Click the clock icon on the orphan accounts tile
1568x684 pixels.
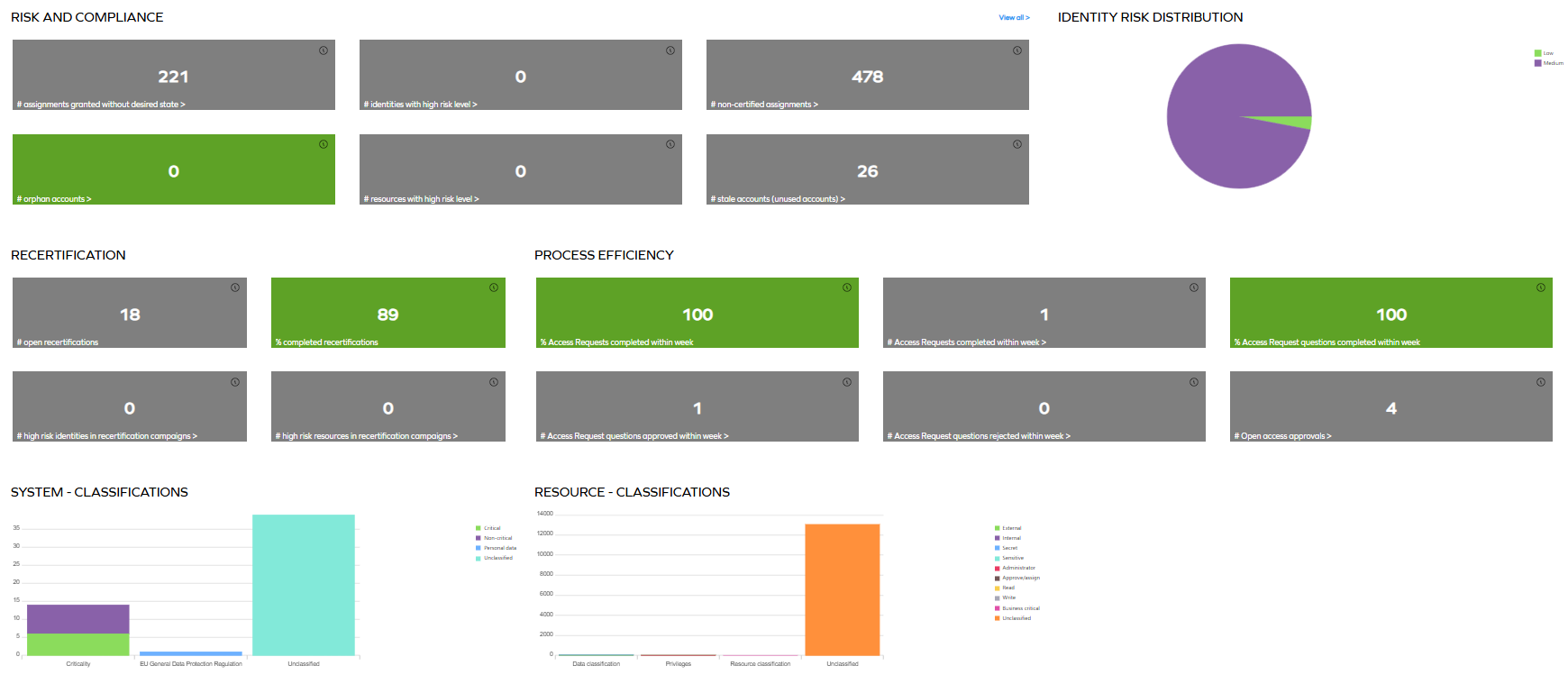pos(324,144)
